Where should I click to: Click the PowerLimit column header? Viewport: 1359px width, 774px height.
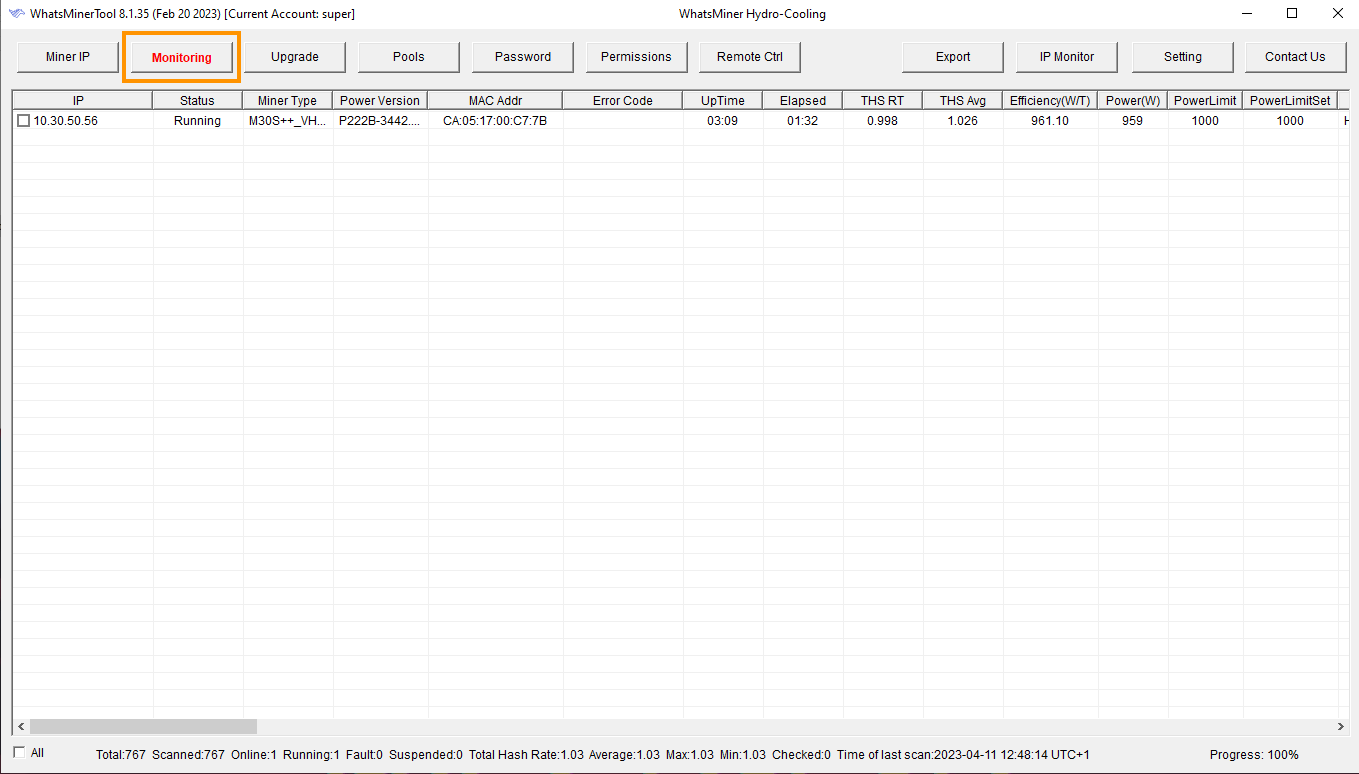point(1205,100)
